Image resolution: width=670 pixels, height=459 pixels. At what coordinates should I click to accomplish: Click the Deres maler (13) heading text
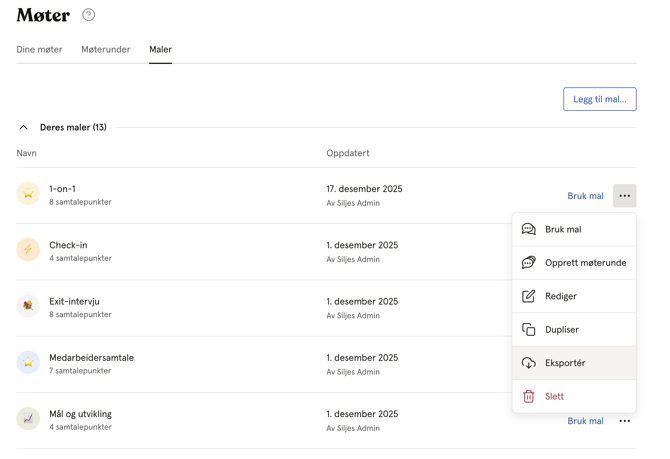click(x=73, y=127)
